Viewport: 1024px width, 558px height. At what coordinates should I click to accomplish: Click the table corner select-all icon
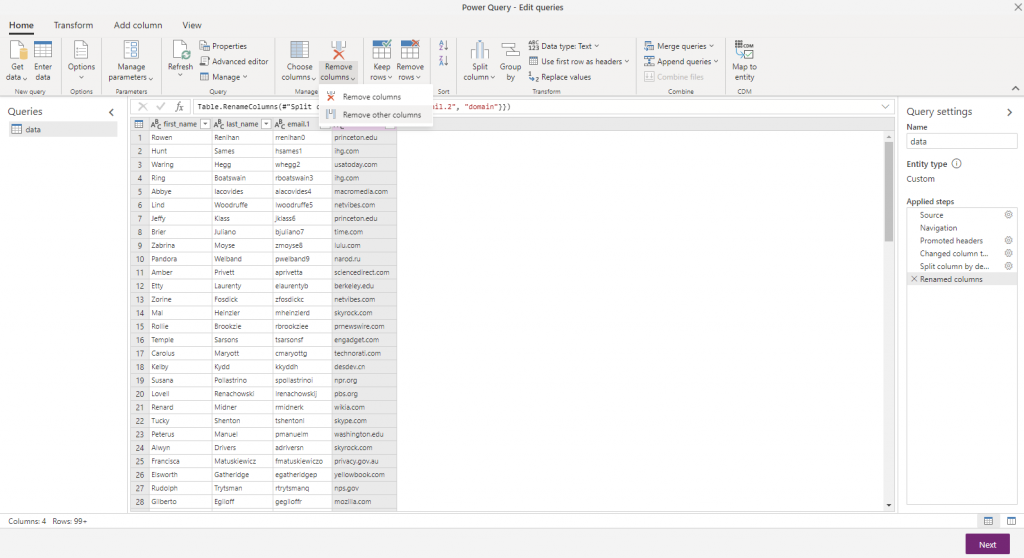click(138, 123)
